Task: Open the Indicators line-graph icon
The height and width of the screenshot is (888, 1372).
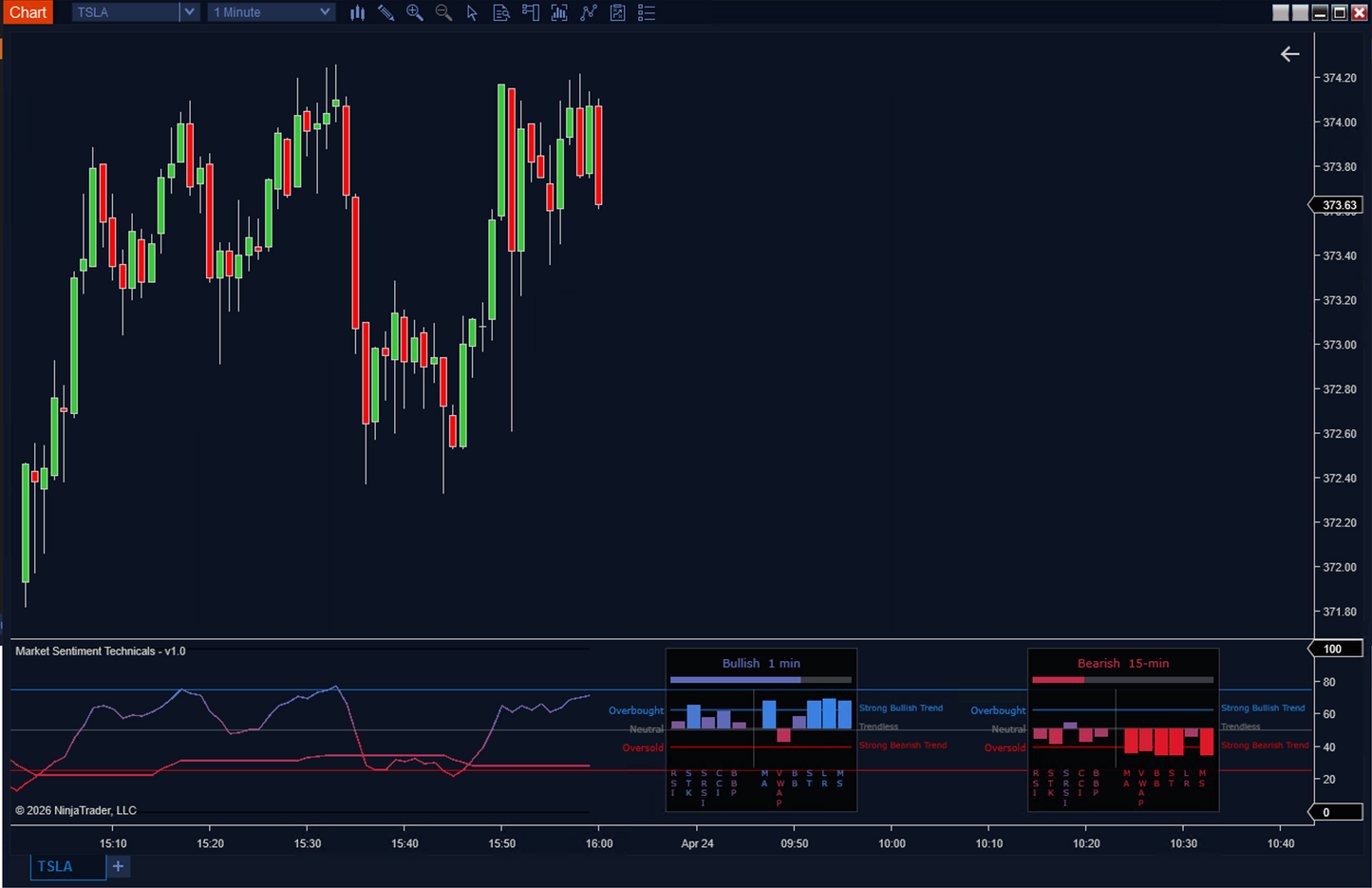Action: coord(589,12)
